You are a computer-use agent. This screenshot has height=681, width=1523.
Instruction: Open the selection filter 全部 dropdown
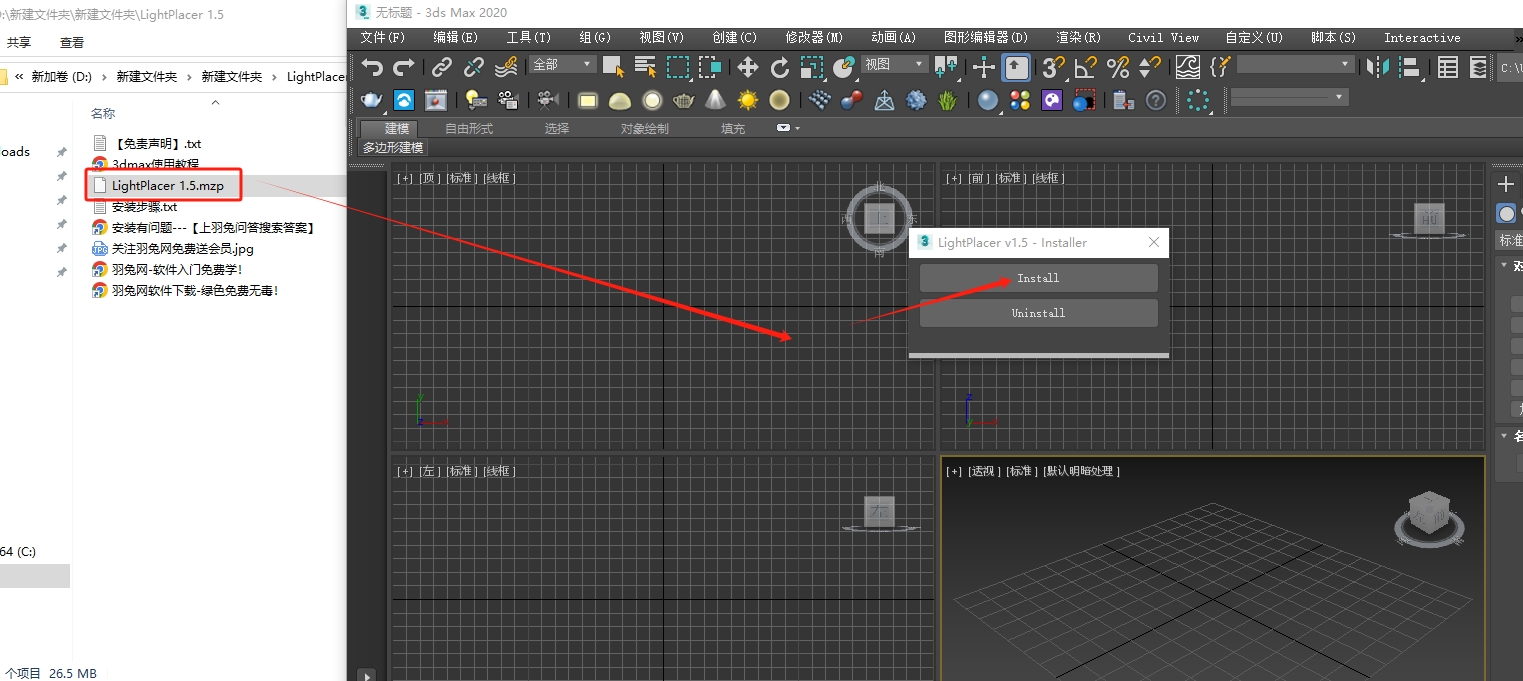[x=561, y=63]
